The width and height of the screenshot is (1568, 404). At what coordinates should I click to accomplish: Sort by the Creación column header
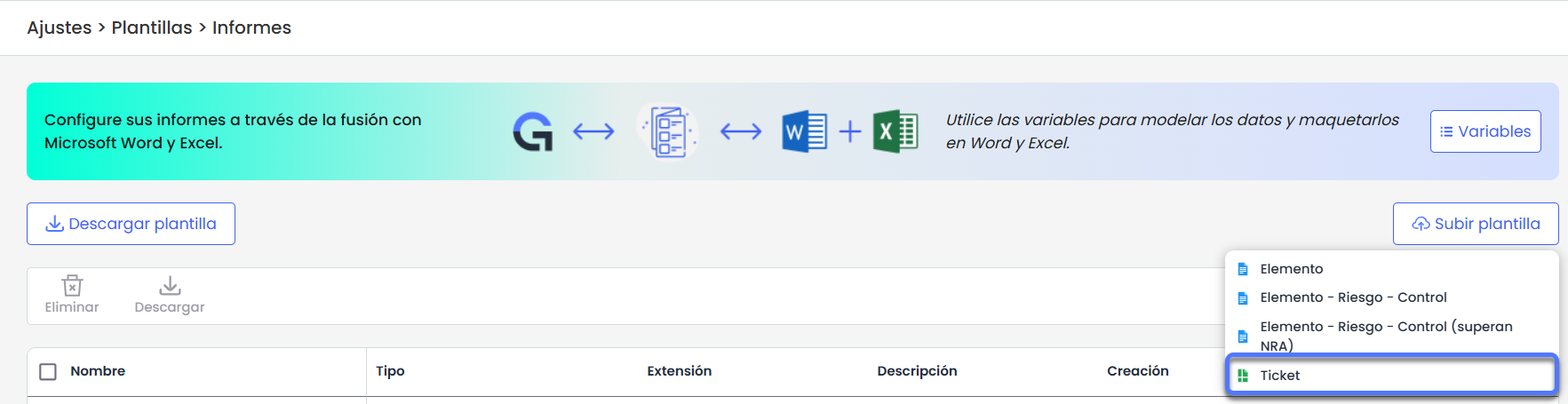1137,371
